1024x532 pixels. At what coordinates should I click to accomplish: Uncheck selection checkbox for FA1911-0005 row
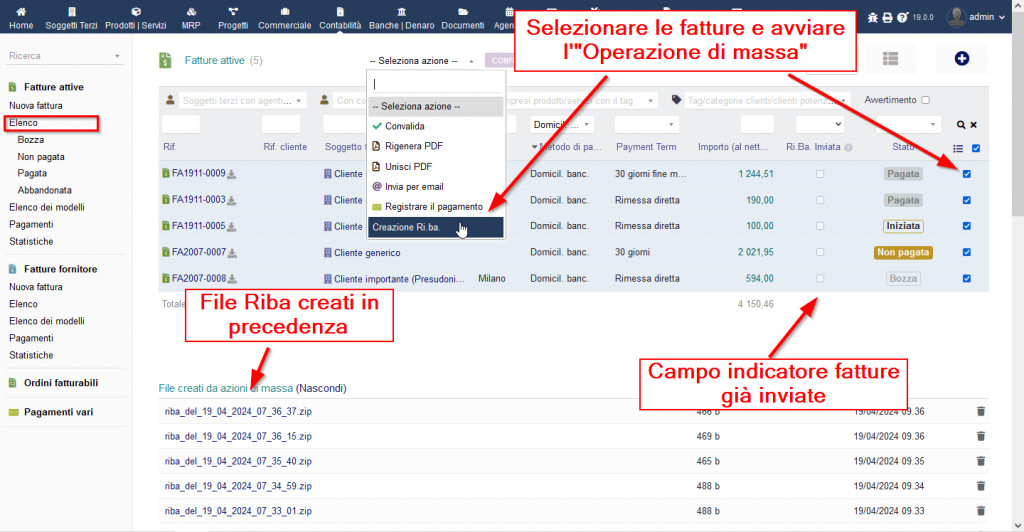coord(967,226)
